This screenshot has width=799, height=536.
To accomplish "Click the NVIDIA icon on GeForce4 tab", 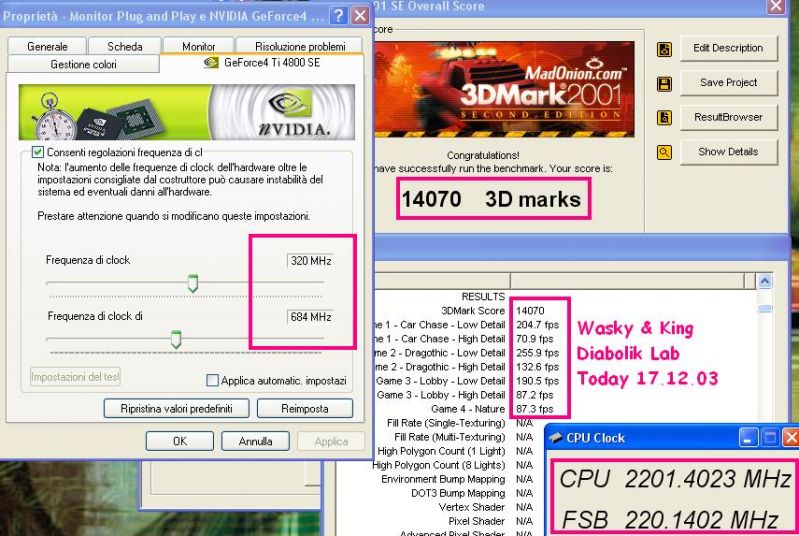I will pos(211,63).
